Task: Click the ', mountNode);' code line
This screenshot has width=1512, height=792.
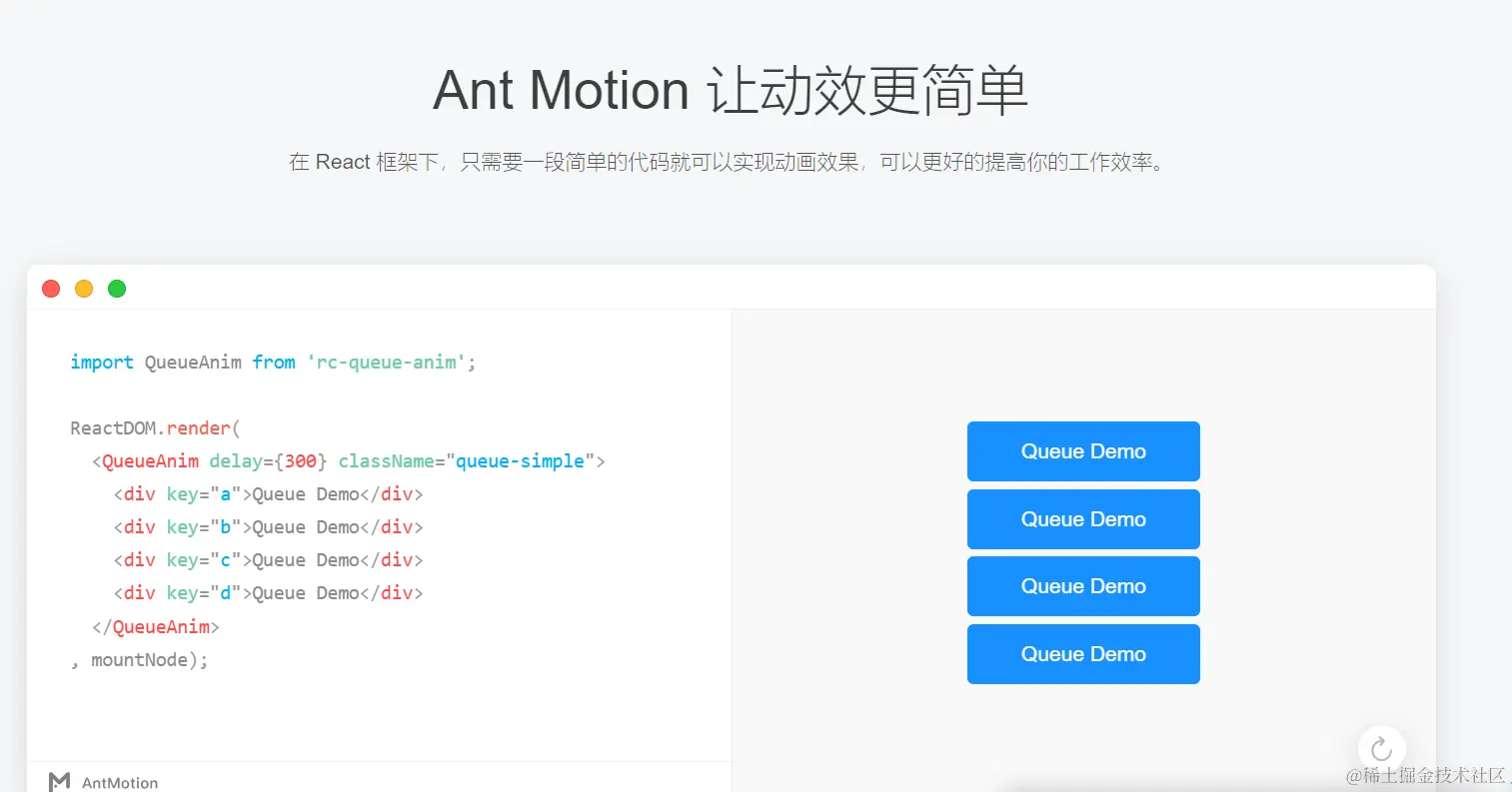Action: tap(139, 660)
